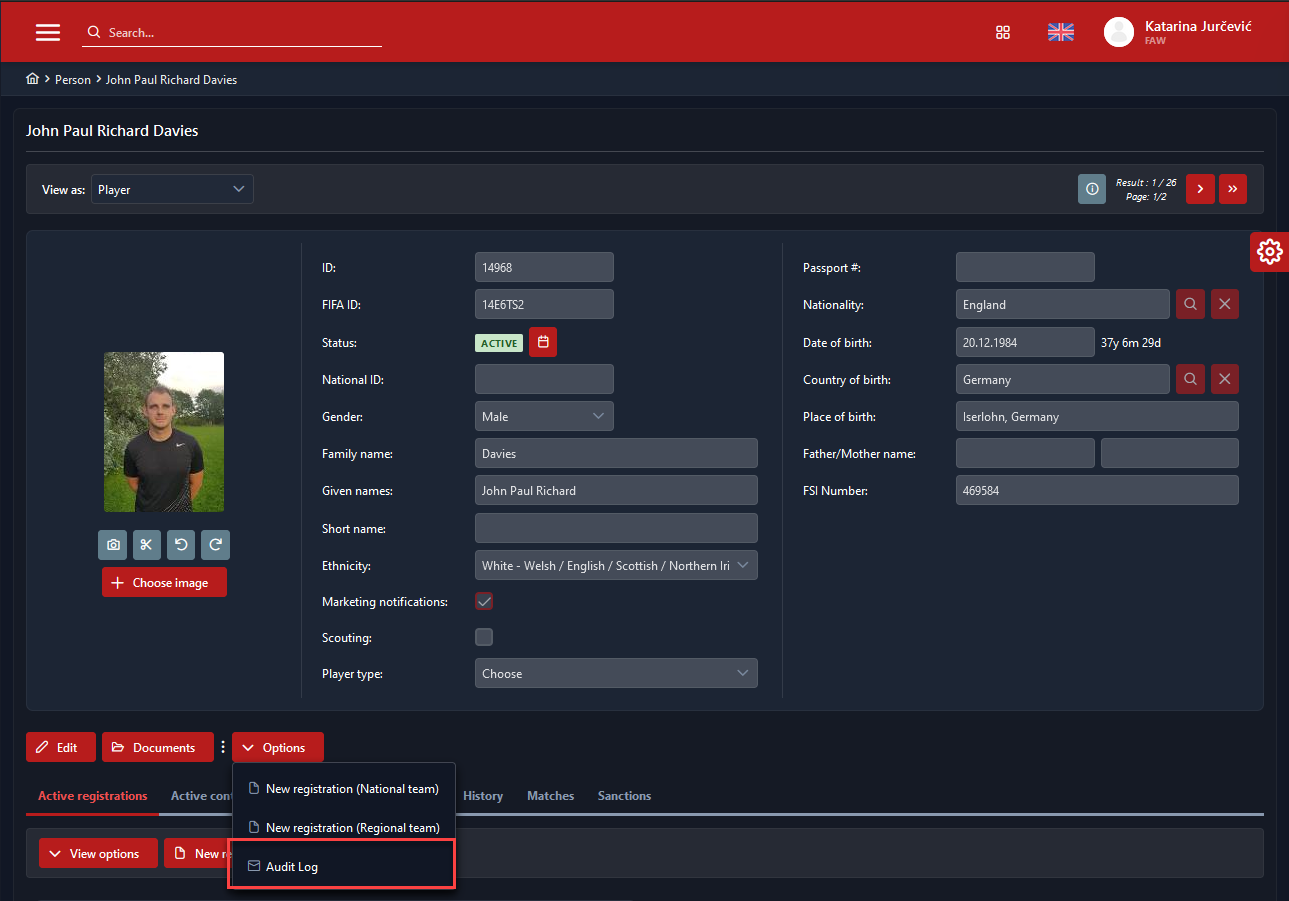1289x901 pixels.
Task: Expand the View as Player dropdown
Action: 172,189
